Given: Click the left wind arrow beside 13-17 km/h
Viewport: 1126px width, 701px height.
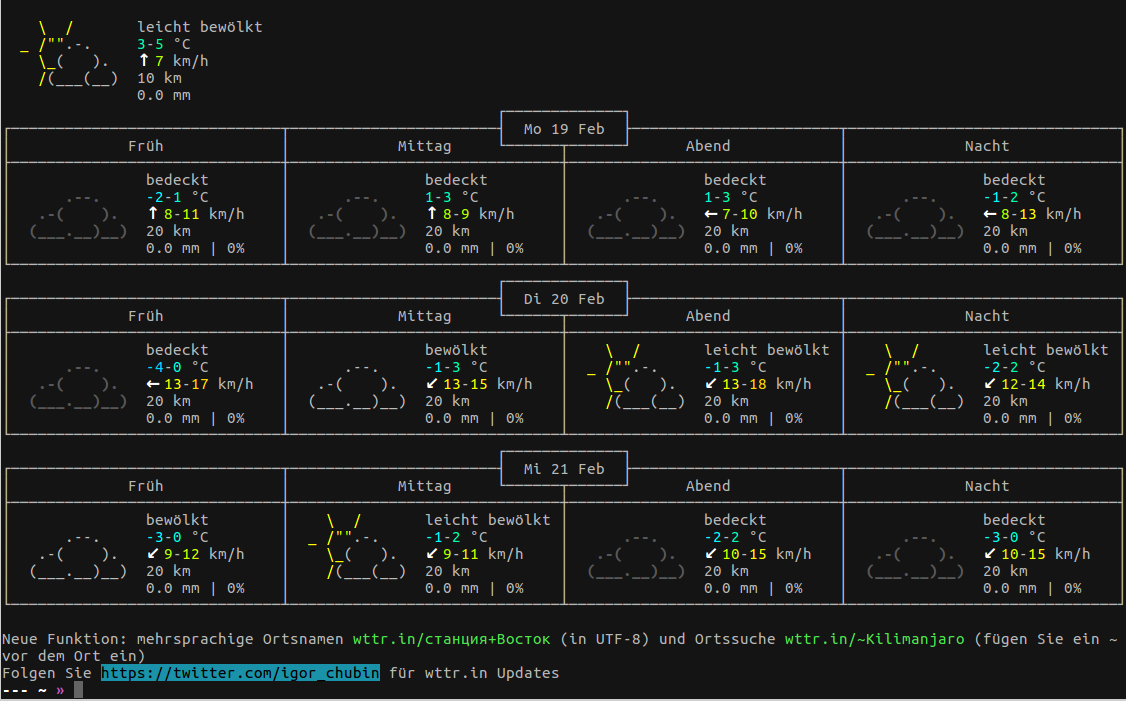Looking at the screenshot, I should (153, 384).
